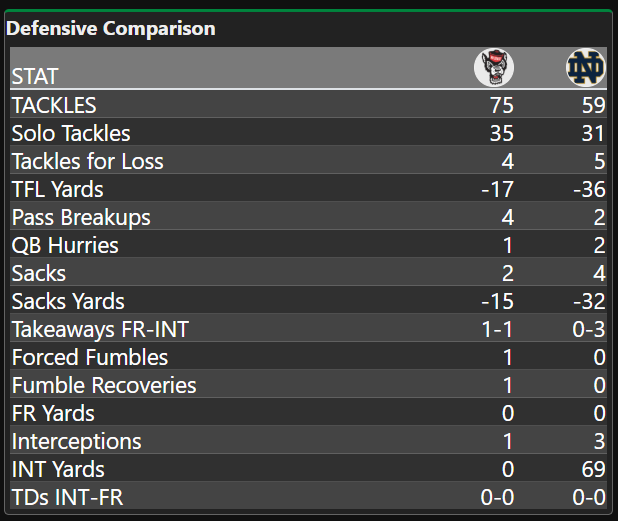
Task: Click the TACKLES value 75
Action: point(502,105)
